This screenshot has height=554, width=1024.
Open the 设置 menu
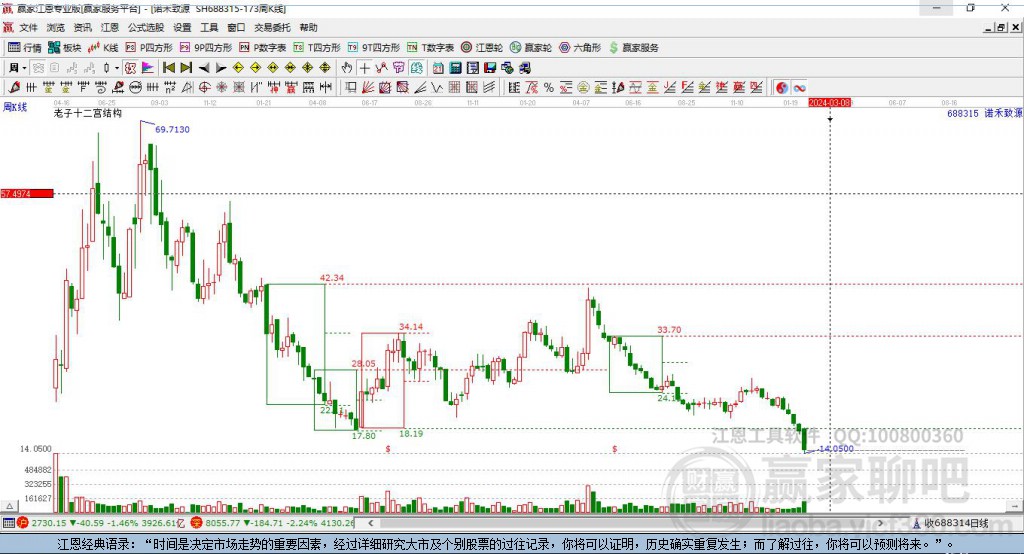[182, 27]
